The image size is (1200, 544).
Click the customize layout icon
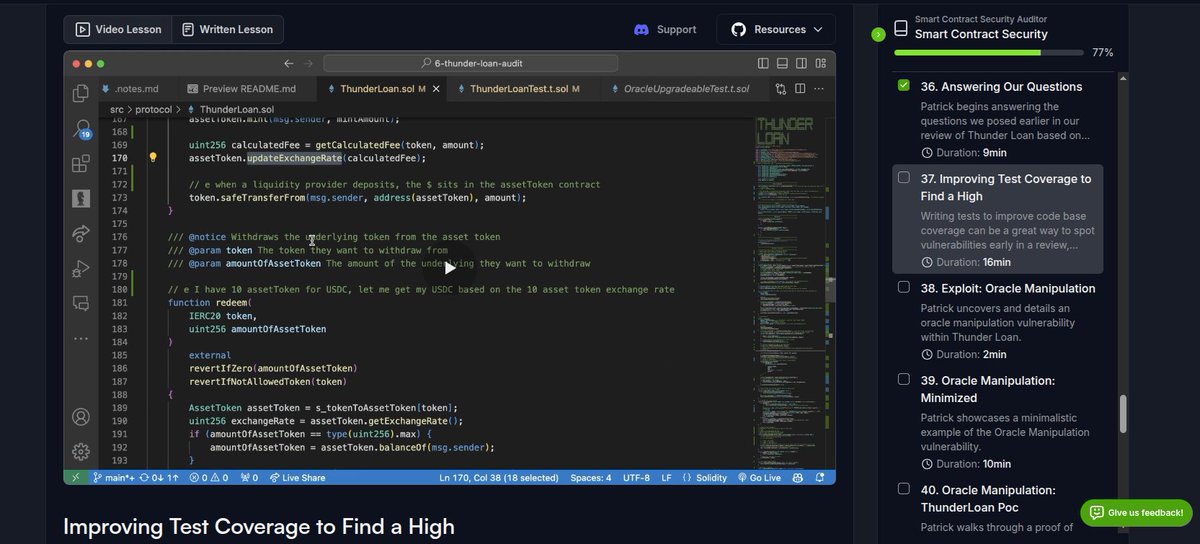pyautogui.click(x=820, y=63)
